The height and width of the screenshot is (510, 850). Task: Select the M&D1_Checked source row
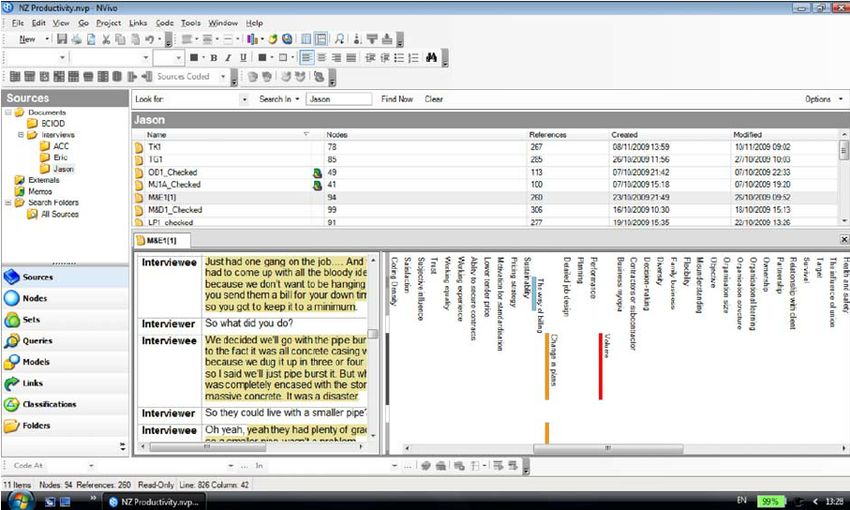tap(485, 210)
